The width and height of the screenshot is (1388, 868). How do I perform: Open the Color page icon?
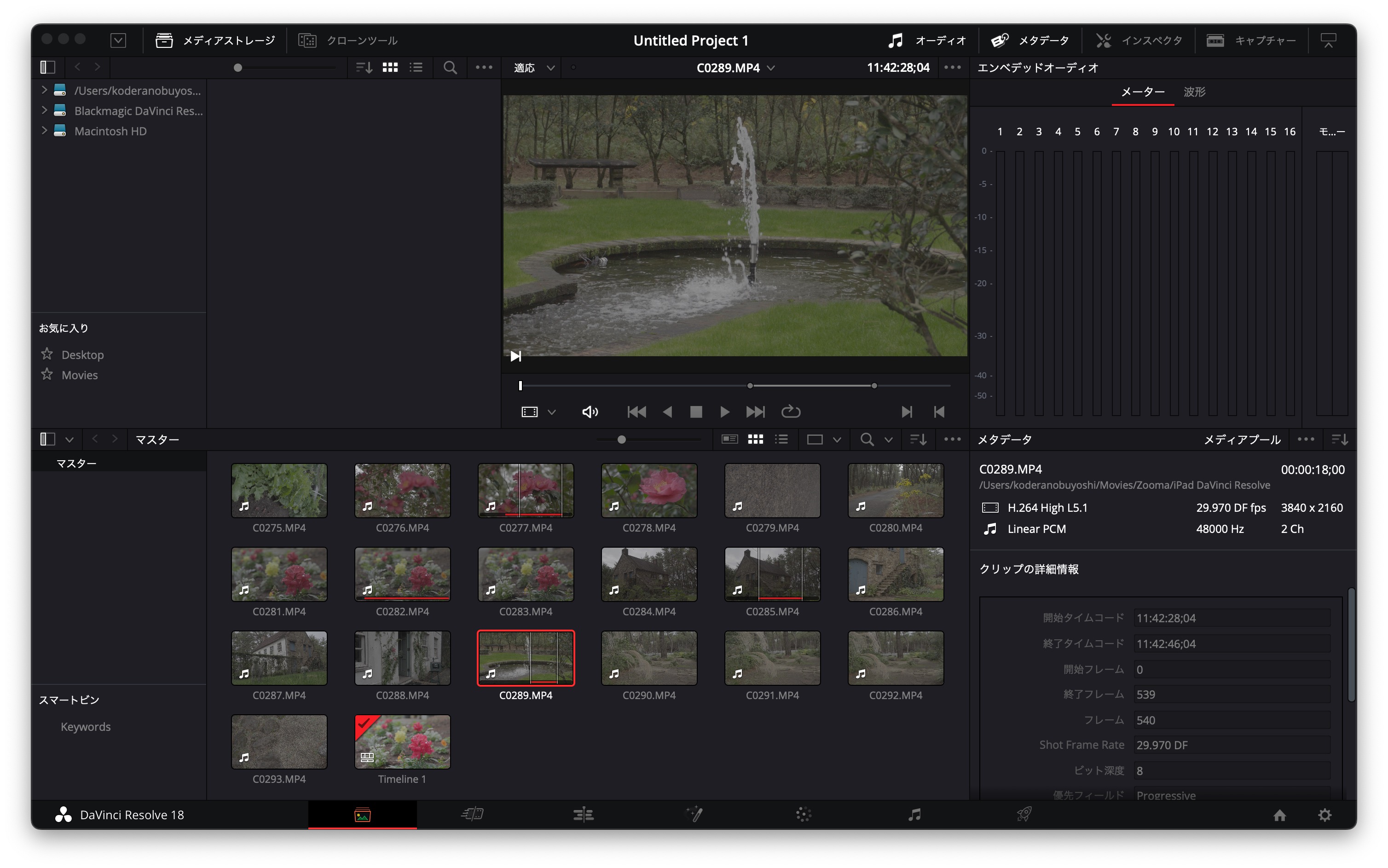click(x=803, y=814)
